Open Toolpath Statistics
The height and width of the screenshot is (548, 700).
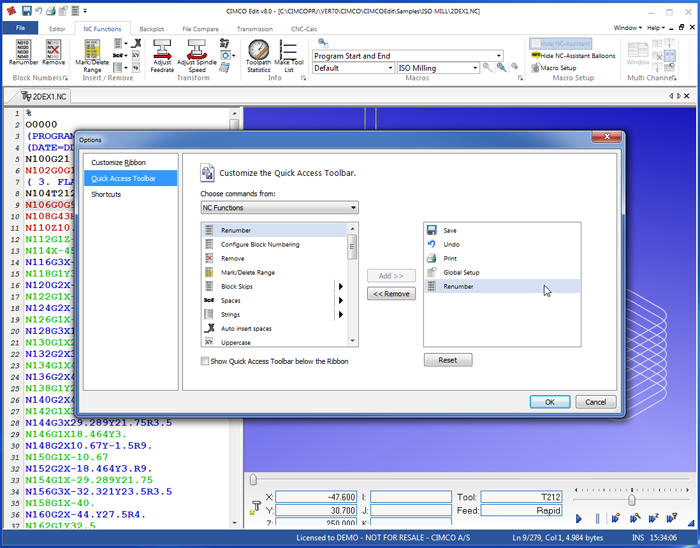[258, 55]
